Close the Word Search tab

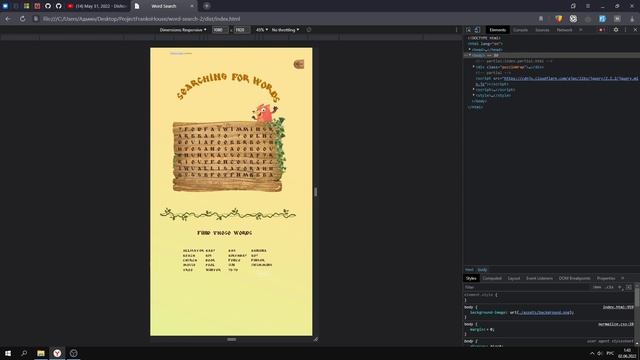[x=192, y=6]
